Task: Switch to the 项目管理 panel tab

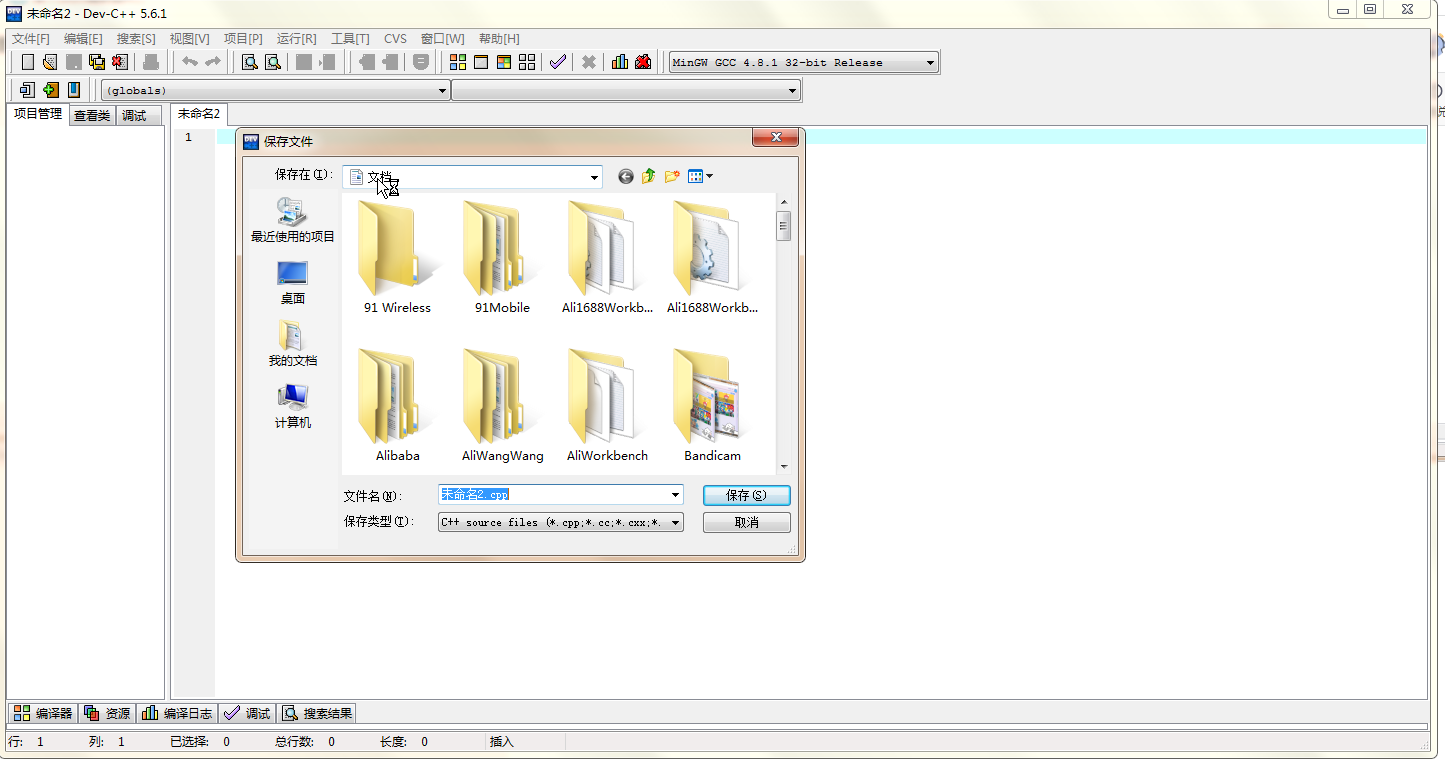Action: click(x=38, y=115)
